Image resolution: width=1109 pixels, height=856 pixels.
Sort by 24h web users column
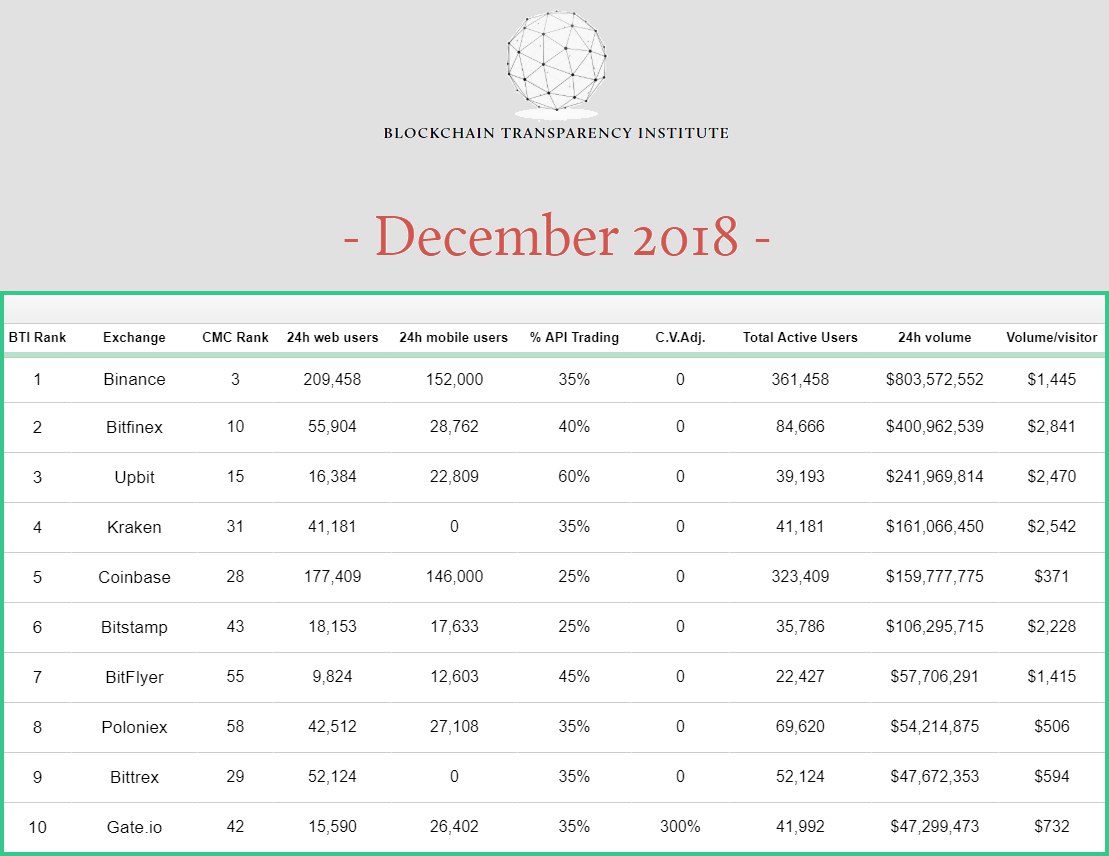[332, 337]
